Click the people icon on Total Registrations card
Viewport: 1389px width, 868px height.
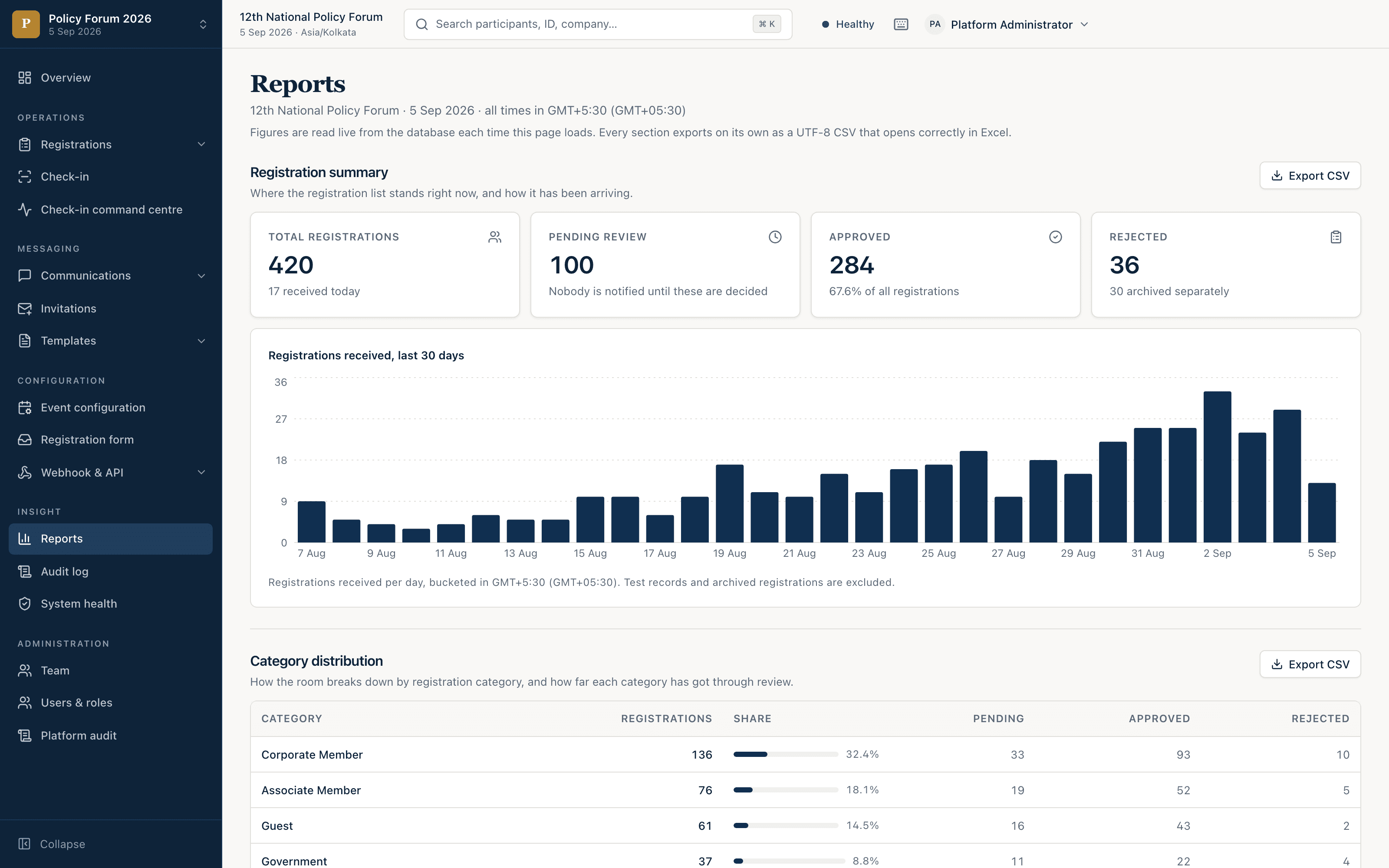coord(495,237)
